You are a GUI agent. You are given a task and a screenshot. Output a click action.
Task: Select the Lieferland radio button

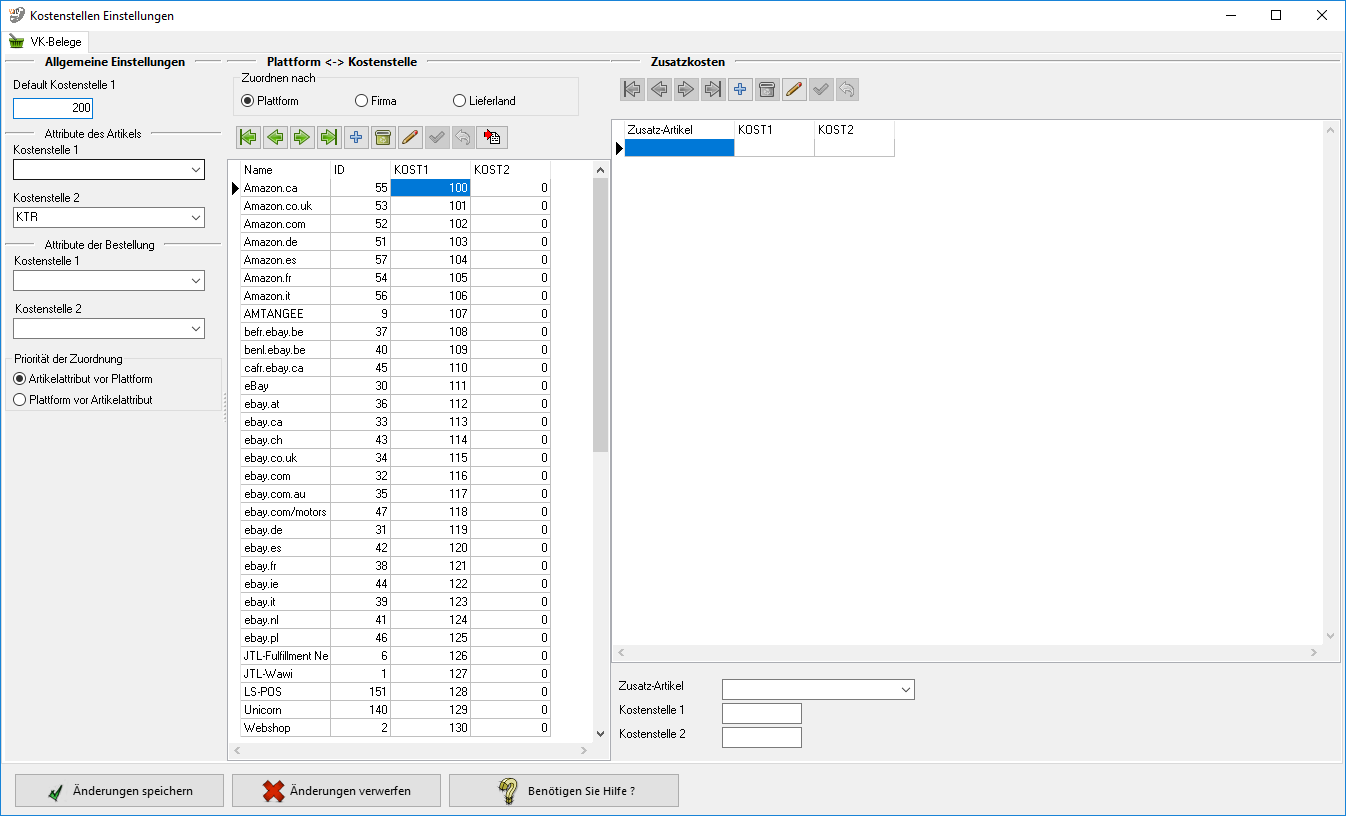coord(460,101)
